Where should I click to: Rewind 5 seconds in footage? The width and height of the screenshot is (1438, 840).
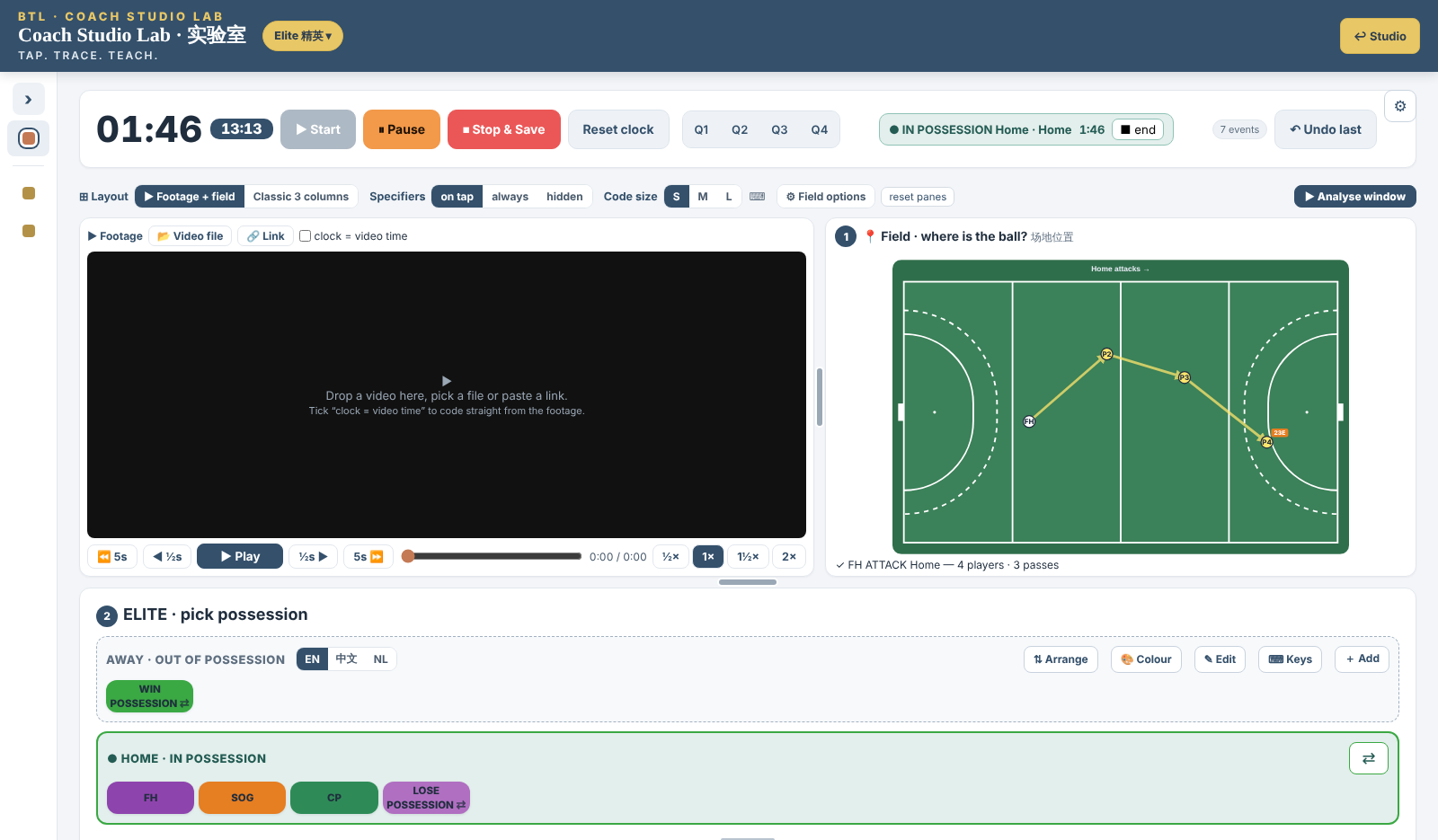coord(112,557)
